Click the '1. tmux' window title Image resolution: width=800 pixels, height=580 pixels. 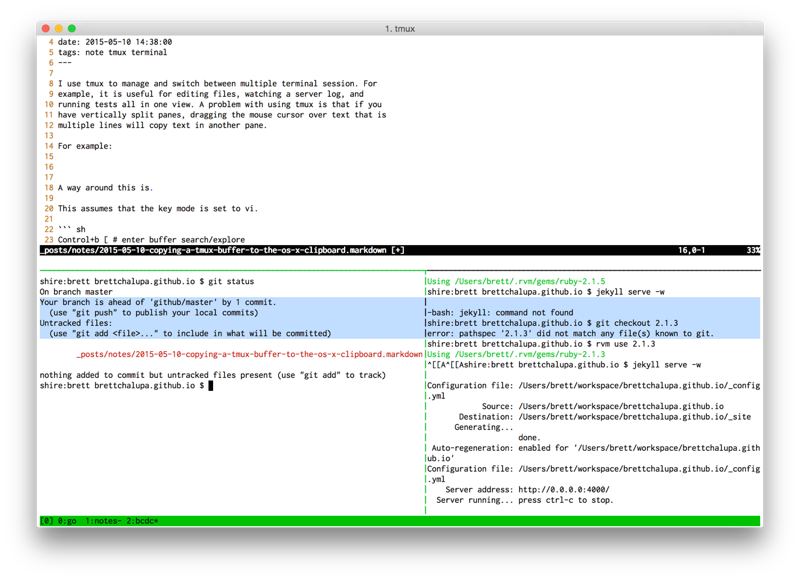tap(399, 29)
